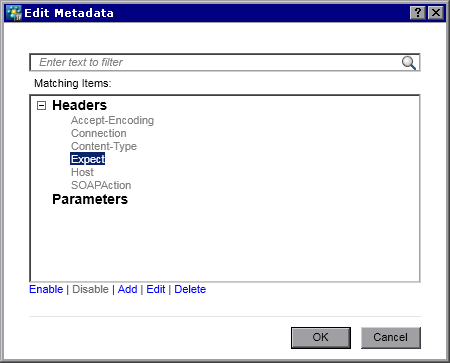The width and height of the screenshot is (450, 363).
Task: Select the highlighted Expect header
Action: point(88,159)
